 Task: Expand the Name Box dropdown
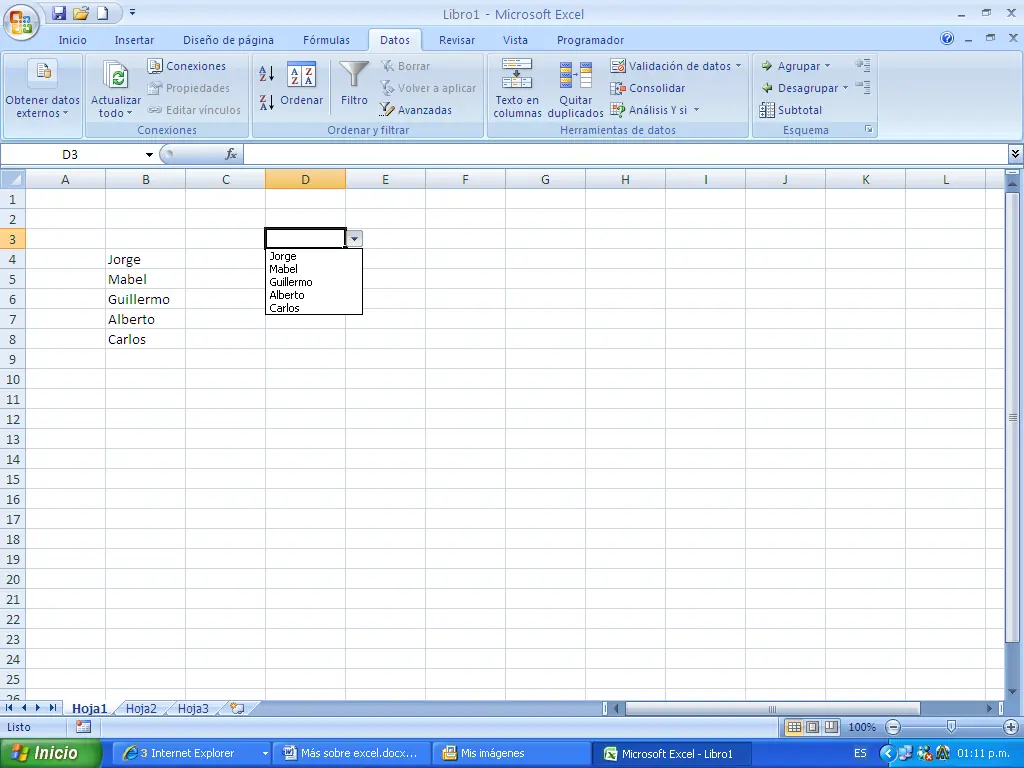tap(149, 155)
